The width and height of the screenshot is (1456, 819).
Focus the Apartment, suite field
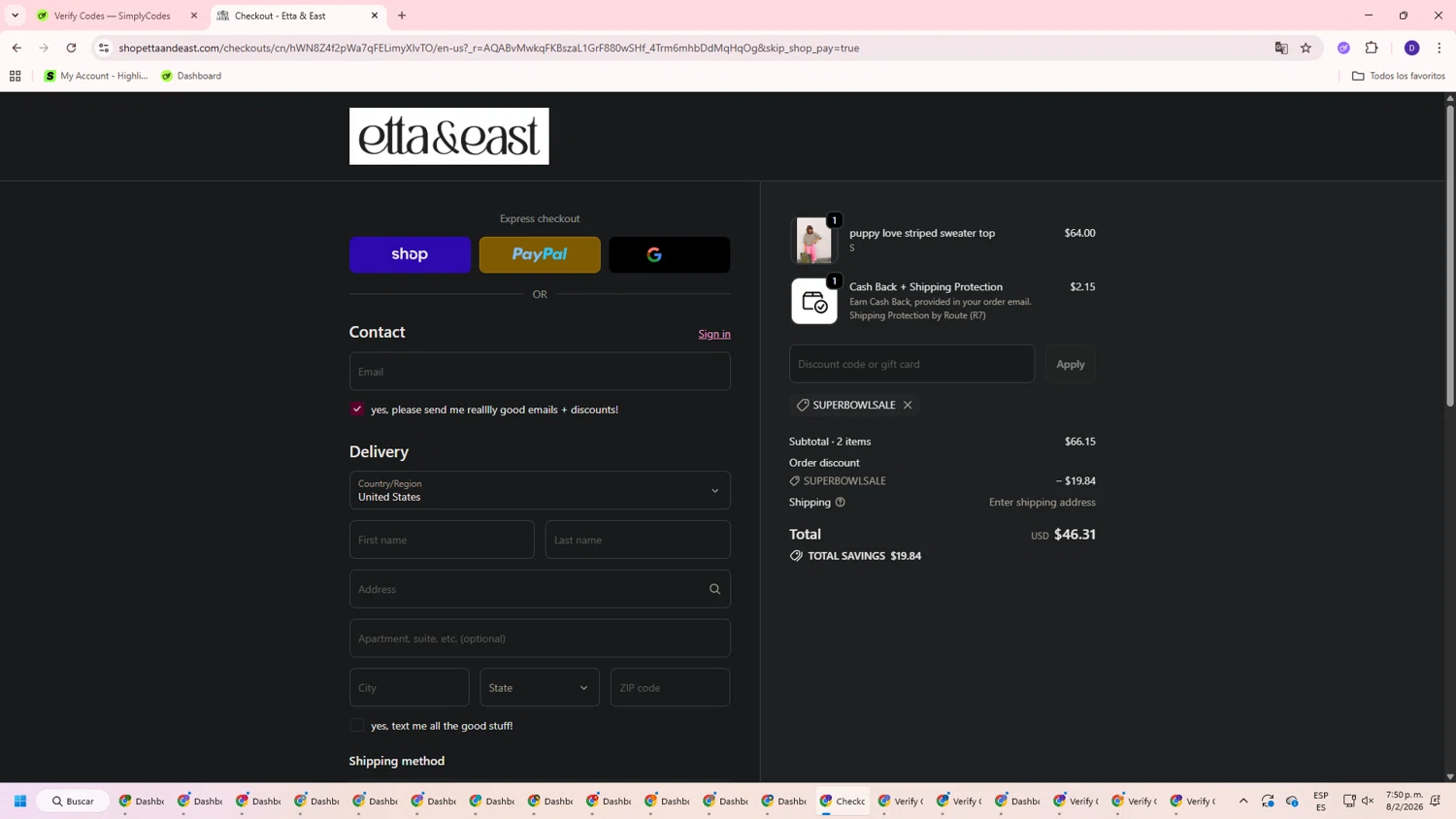[540, 639]
